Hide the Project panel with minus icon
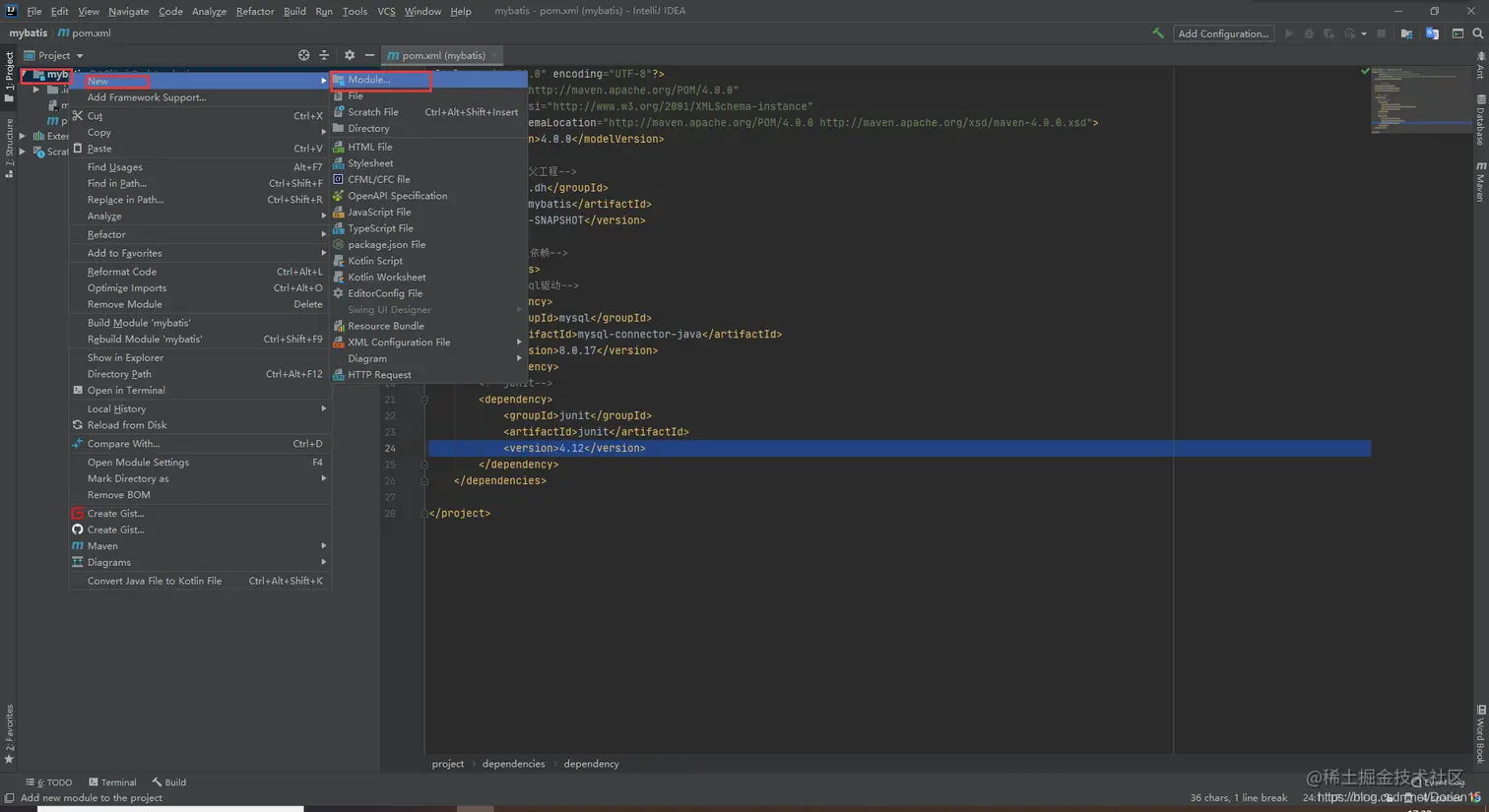The image size is (1489, 812). (x=369, y=55)
